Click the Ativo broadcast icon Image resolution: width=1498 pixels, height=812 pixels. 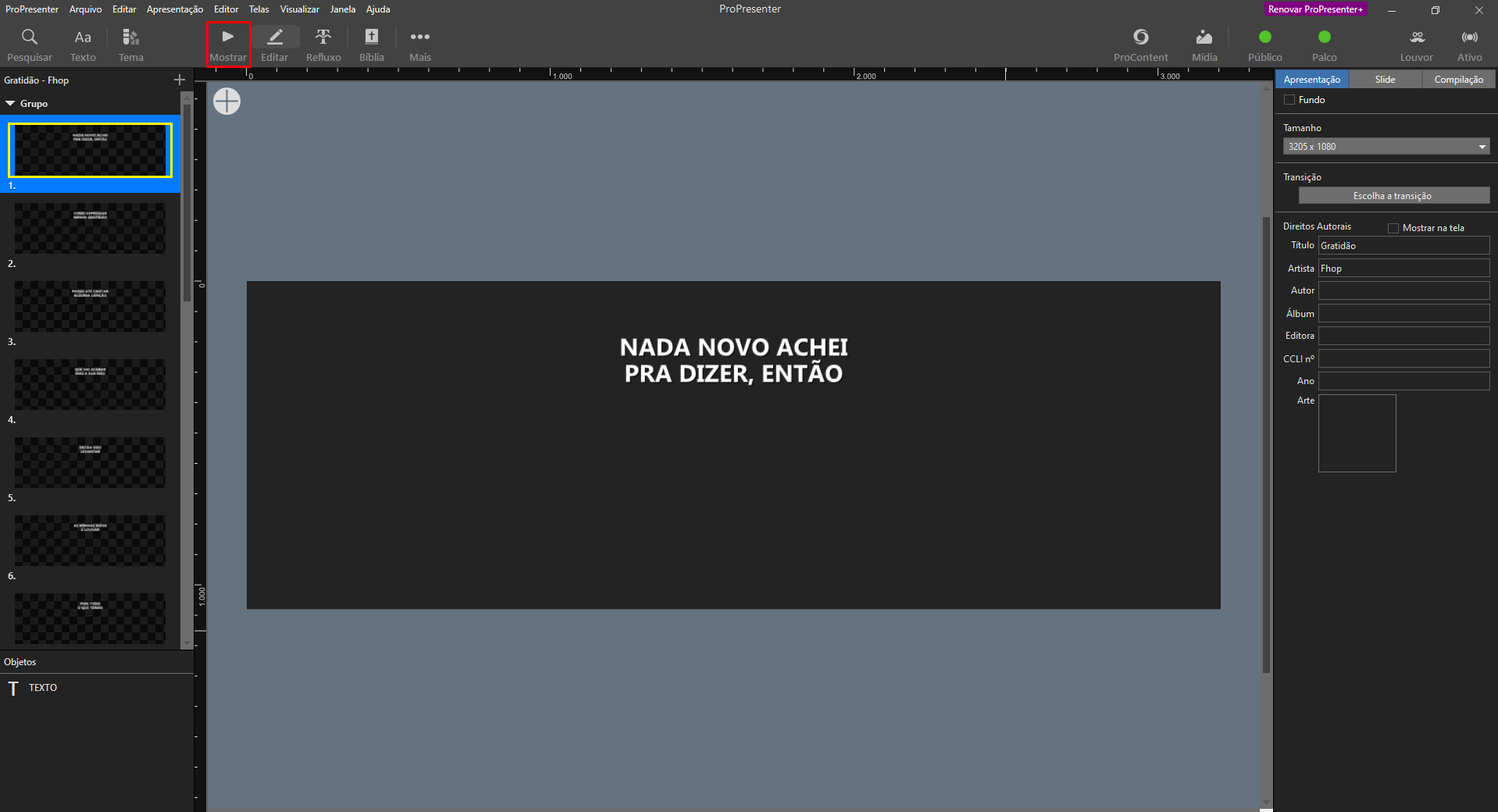click(1470, 37)
